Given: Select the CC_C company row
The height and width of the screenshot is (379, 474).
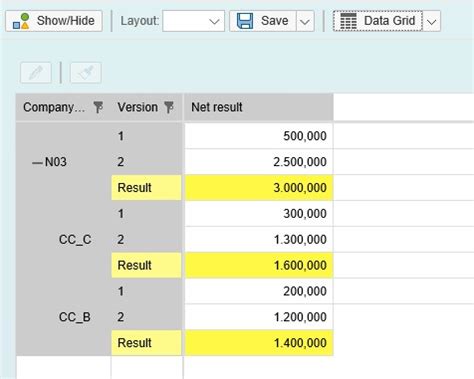Looking at the screenshot, I should [75, 239].
